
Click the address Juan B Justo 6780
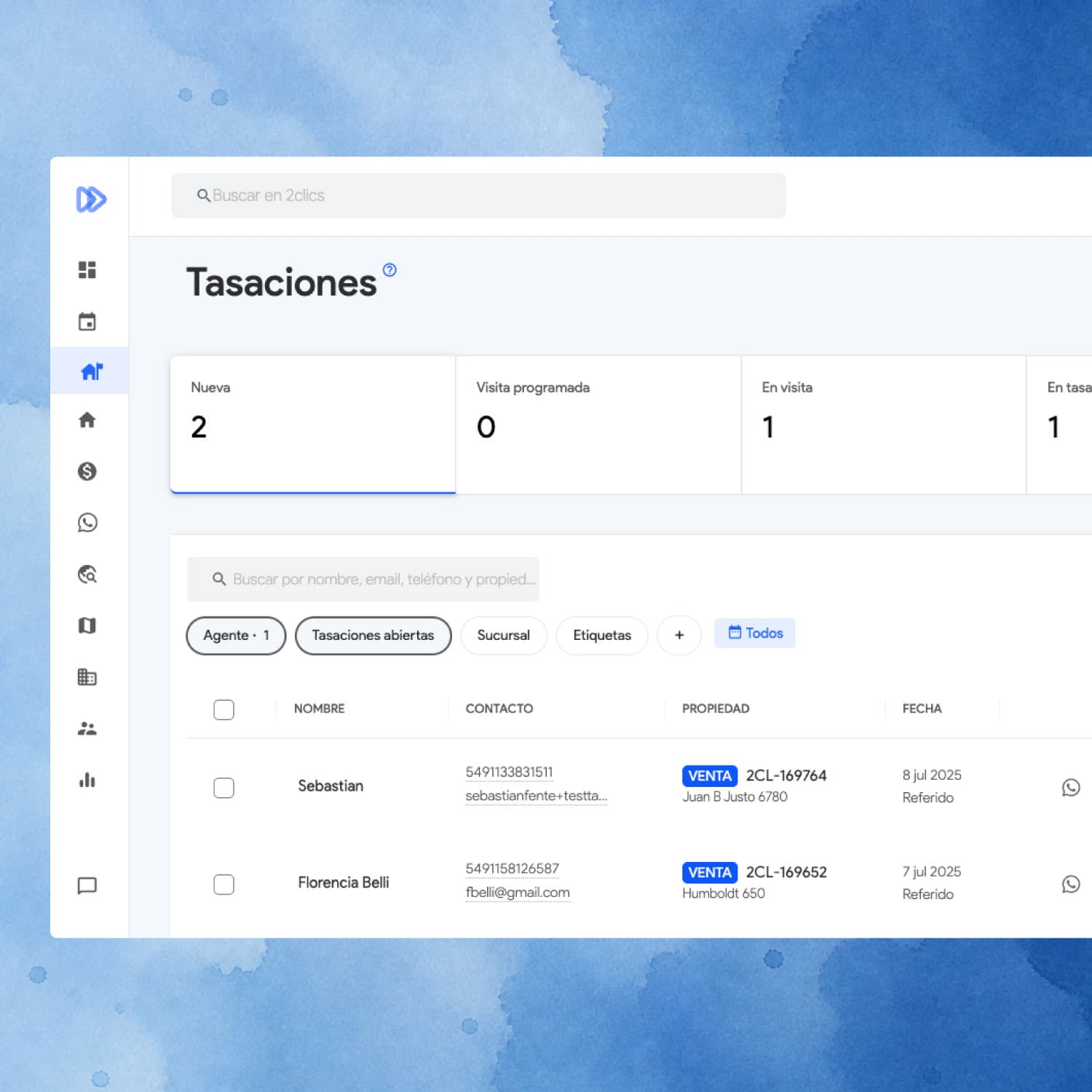coord(735,797)
